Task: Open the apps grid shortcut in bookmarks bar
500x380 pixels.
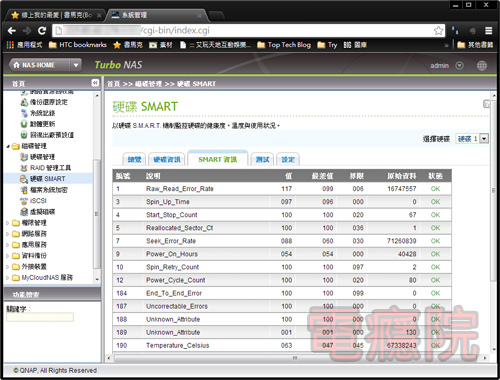Action: (10, 45)
